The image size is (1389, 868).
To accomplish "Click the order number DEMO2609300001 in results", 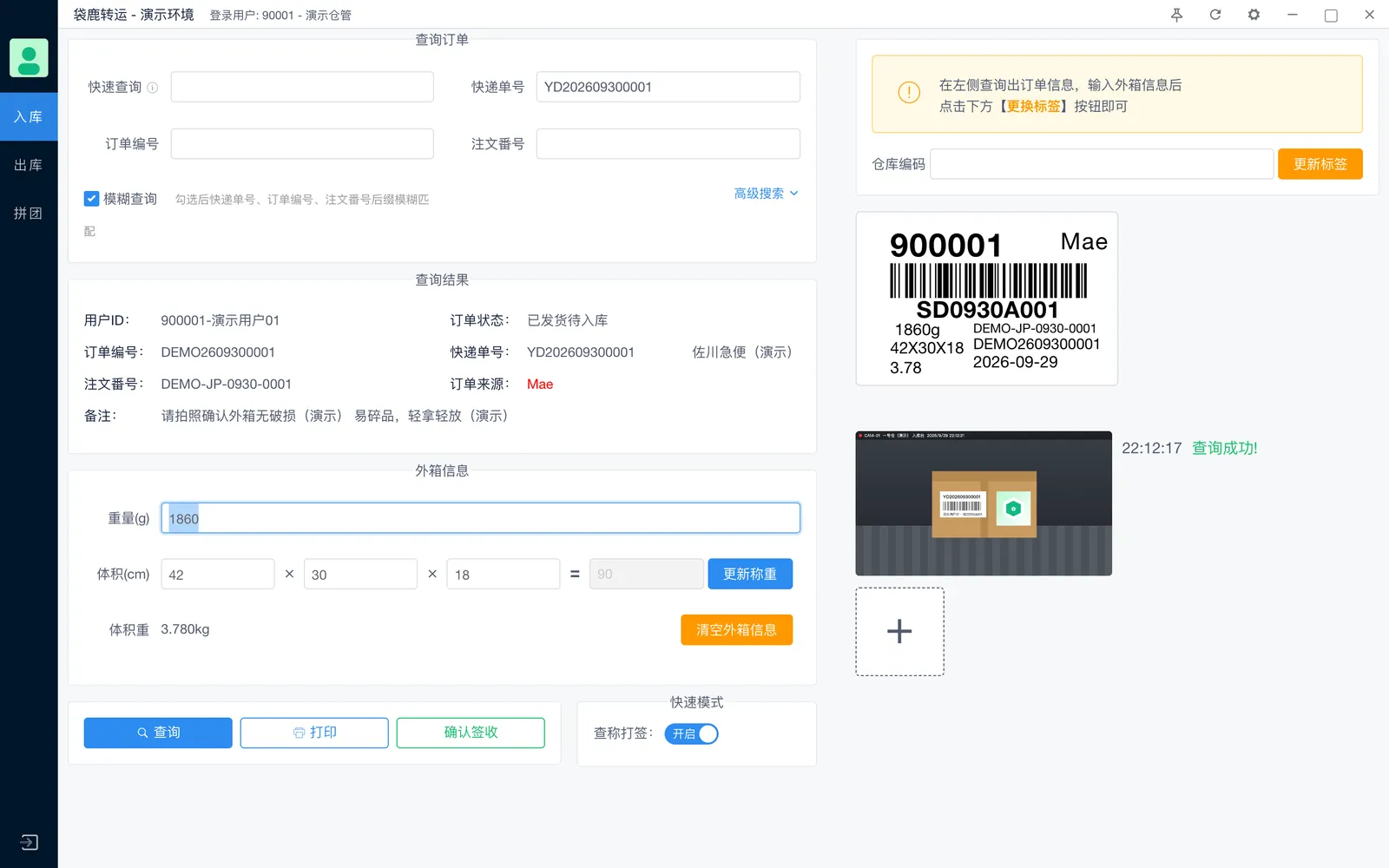I will pos(218,352).
